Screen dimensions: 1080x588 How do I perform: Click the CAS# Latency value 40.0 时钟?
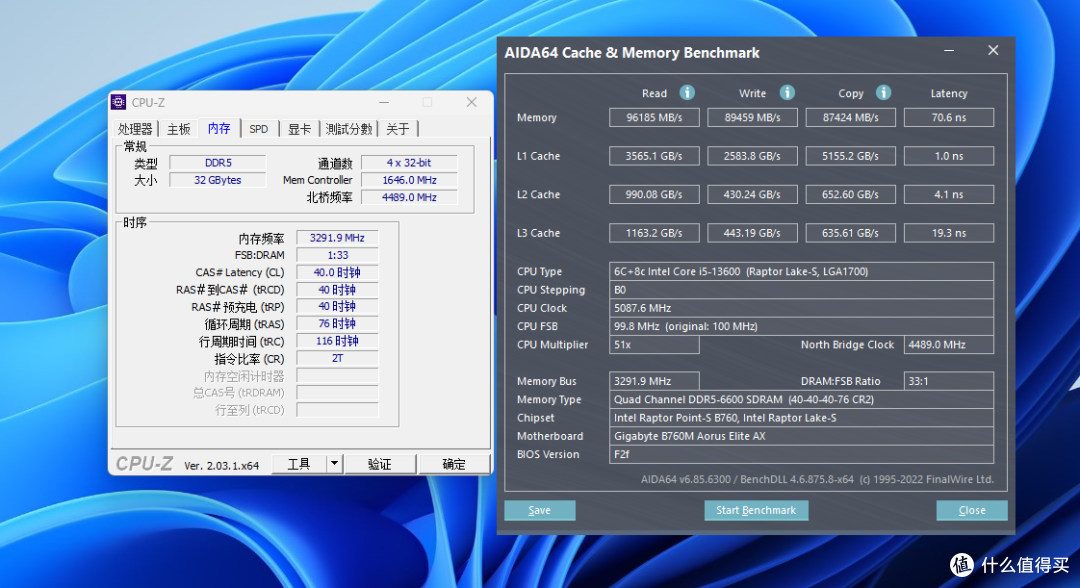(x=338, y=273)
